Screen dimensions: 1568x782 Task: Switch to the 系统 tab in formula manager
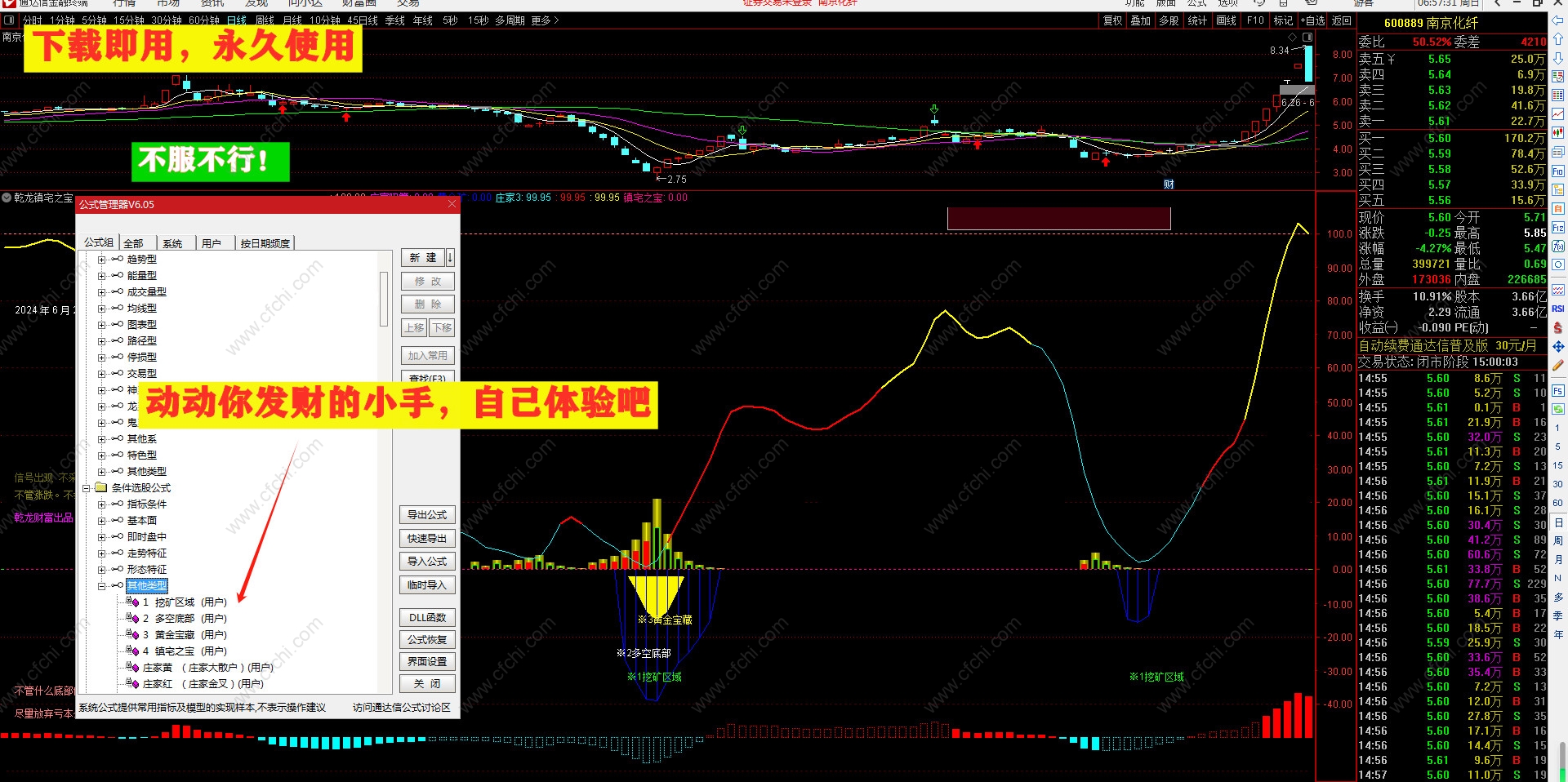pos(173,243)
